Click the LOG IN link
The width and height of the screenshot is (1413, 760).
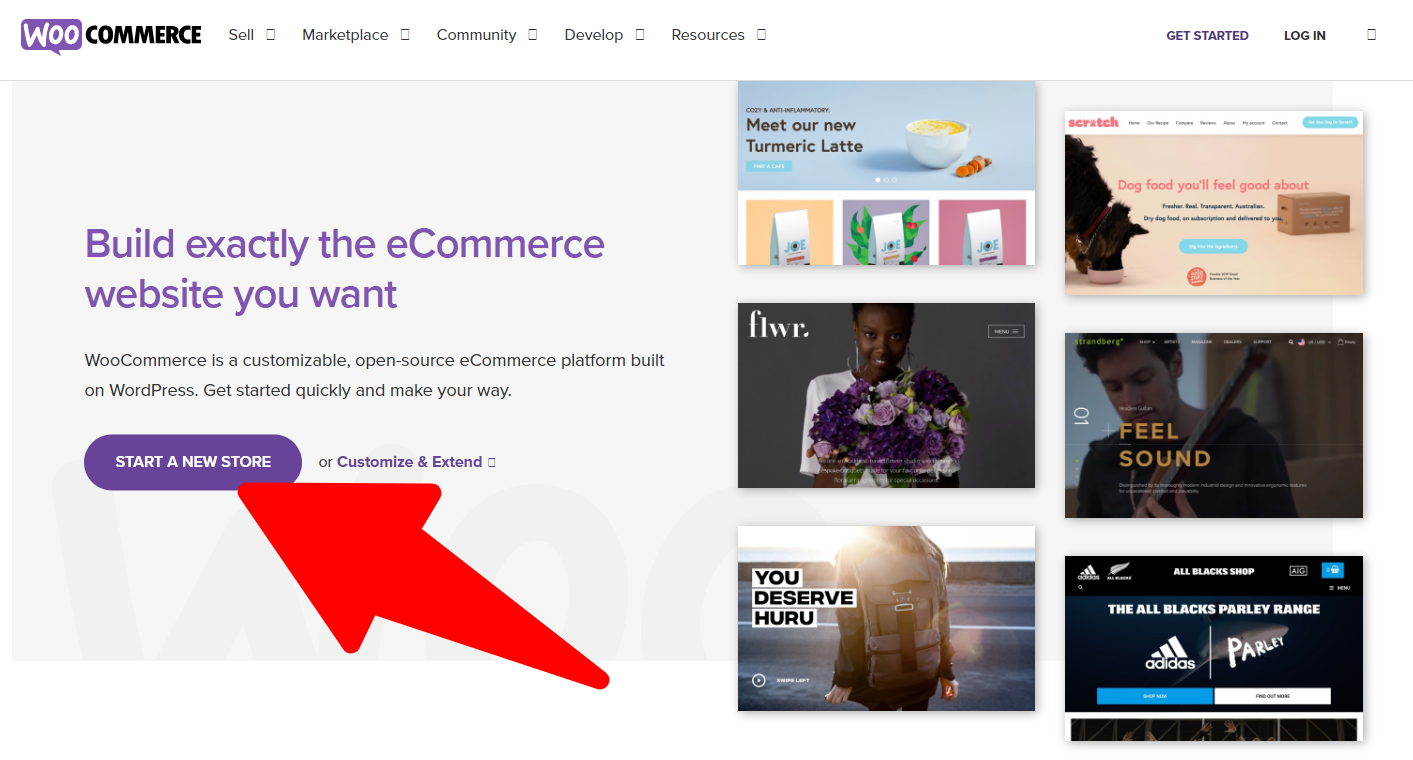click(1304, 35)
